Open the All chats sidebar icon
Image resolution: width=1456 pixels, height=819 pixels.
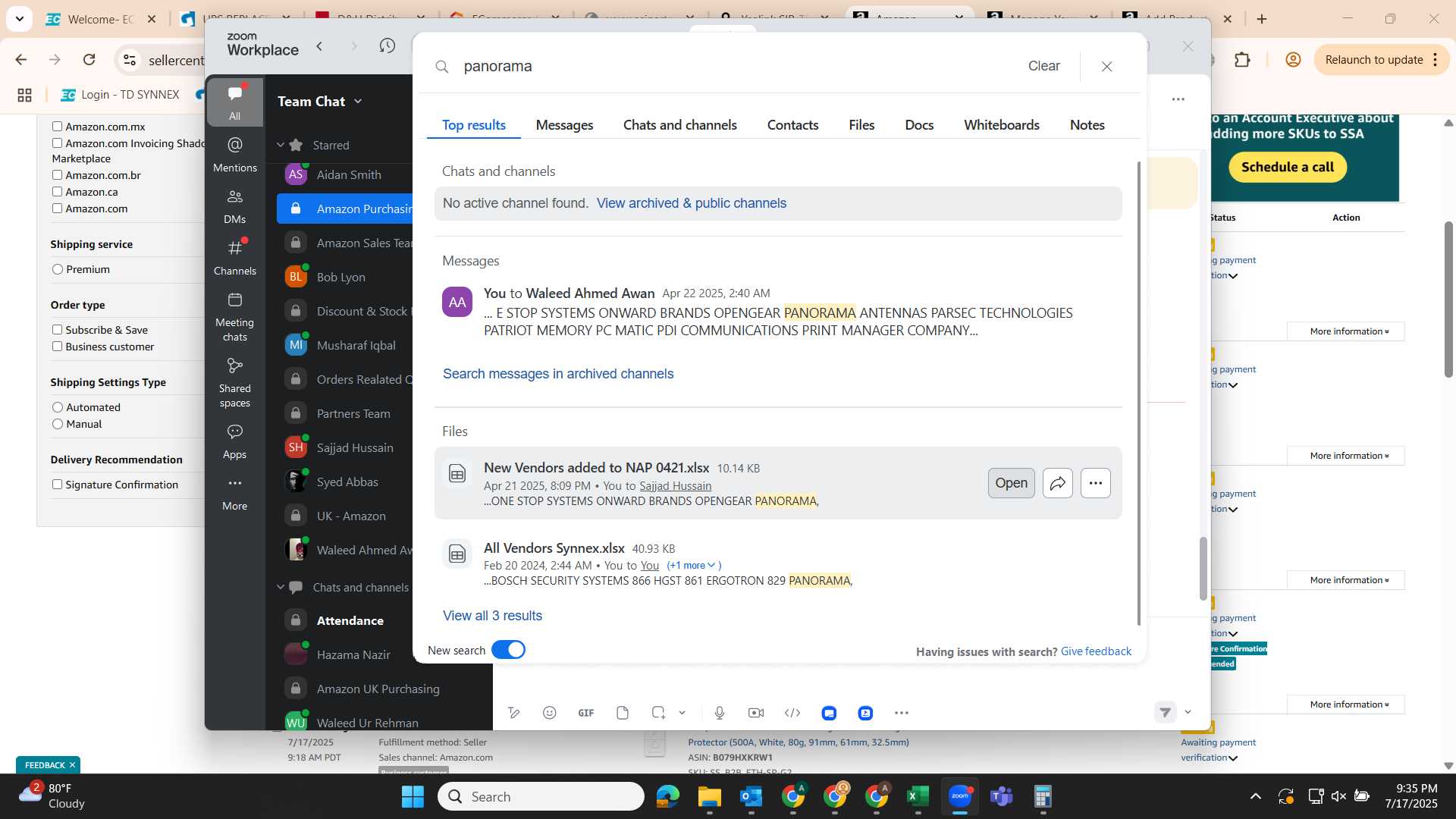(x=234, y=102)
